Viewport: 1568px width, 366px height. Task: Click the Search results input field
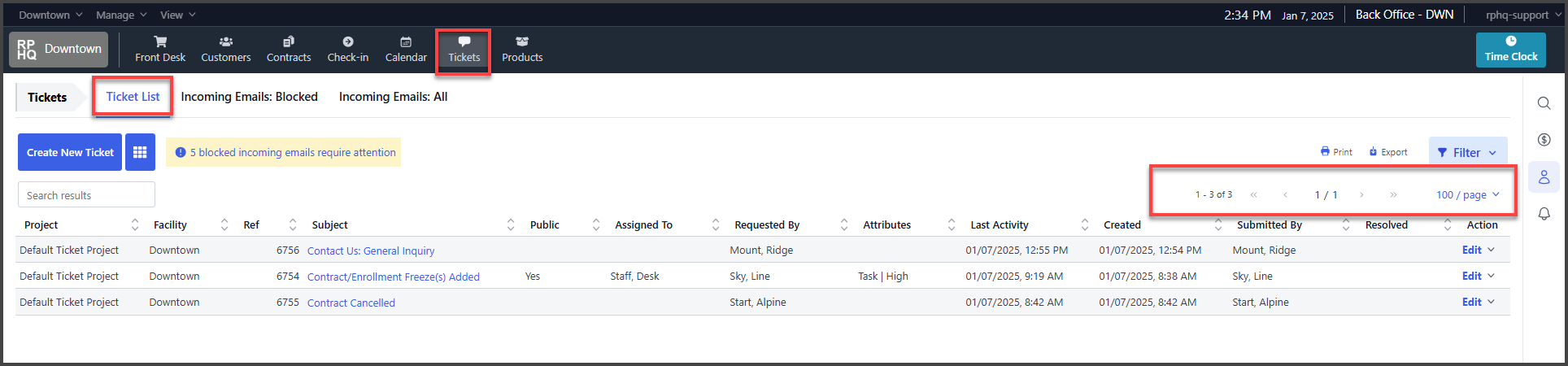point(86,195)
